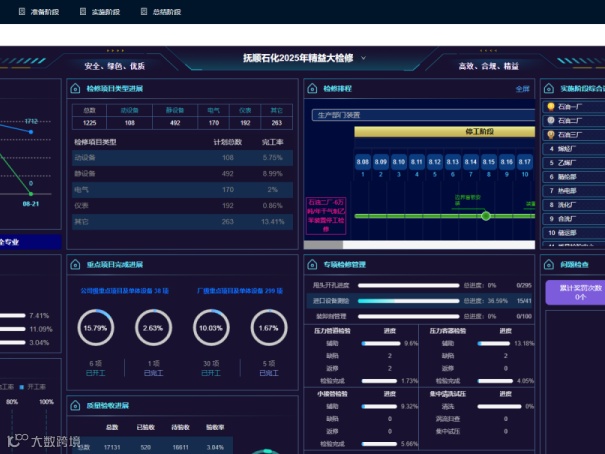Click the 1225 total count cell

tap(90, 123)
